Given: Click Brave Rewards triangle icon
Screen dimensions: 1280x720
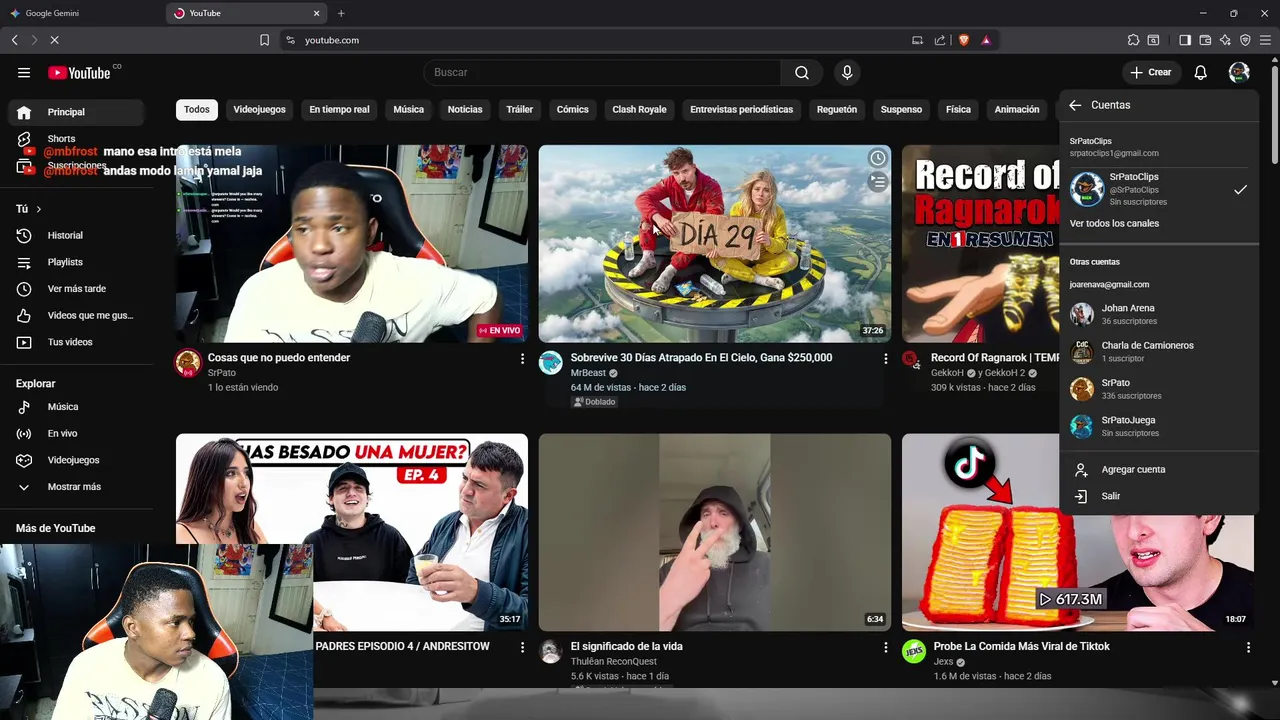Looking at the screenshot, I should [986, 40].
